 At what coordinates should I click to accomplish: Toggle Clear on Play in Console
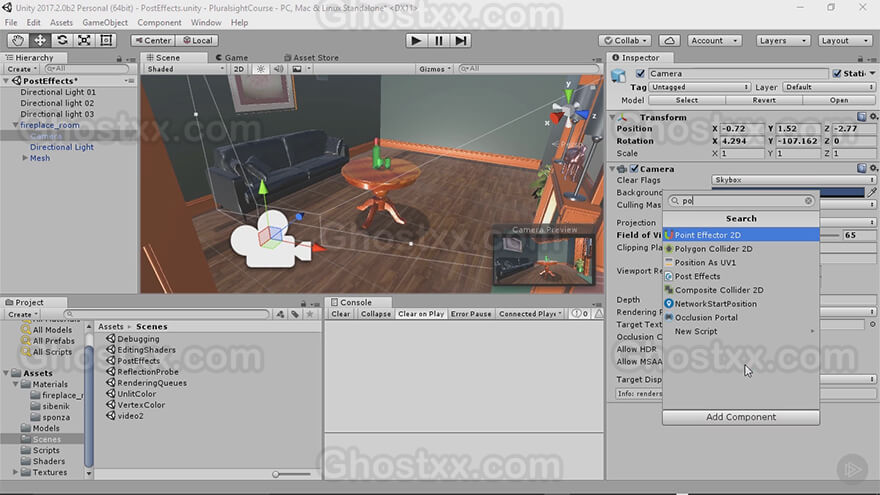click(x=421, y=314)
